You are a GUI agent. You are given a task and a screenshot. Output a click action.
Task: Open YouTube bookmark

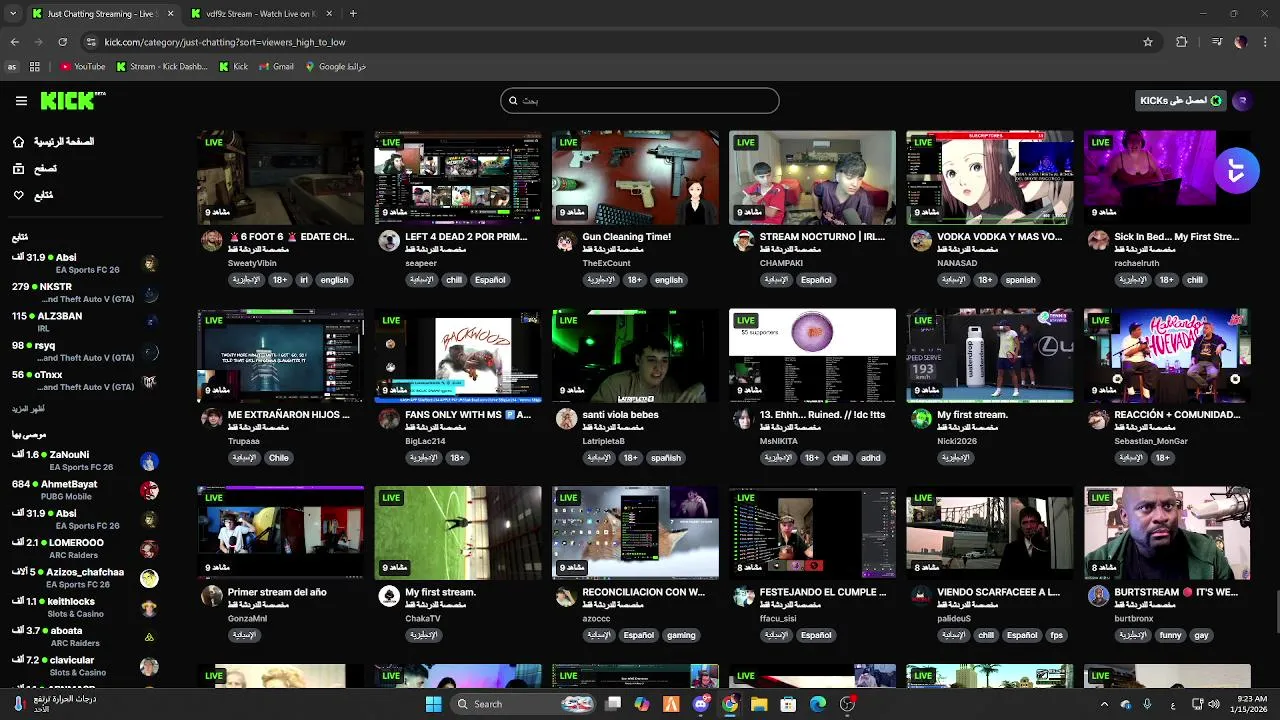tap(82, 67)
